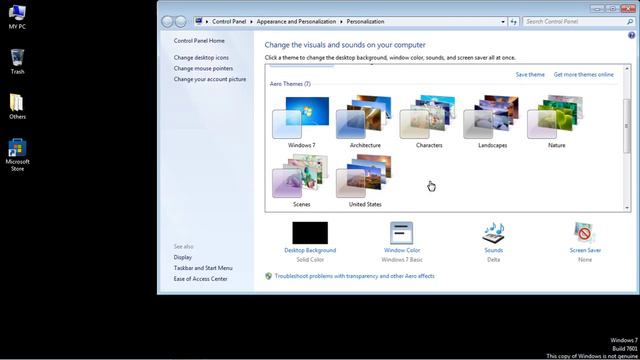This screenshot has width=640, height=360.
Task: Open Troubleshoot problems with transparency link
Action: (354, 276)
